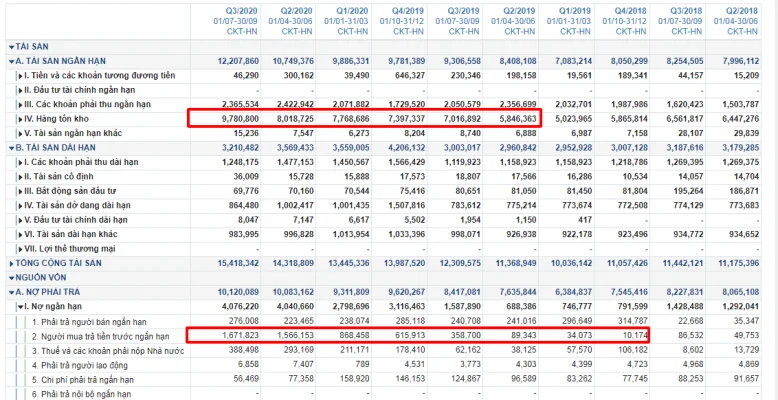This screenshot has height=400, width=778.
Task: Expand V. Đầu tư tài chính dài hạn
Action: pyautogui.click(x=20, y=219)
